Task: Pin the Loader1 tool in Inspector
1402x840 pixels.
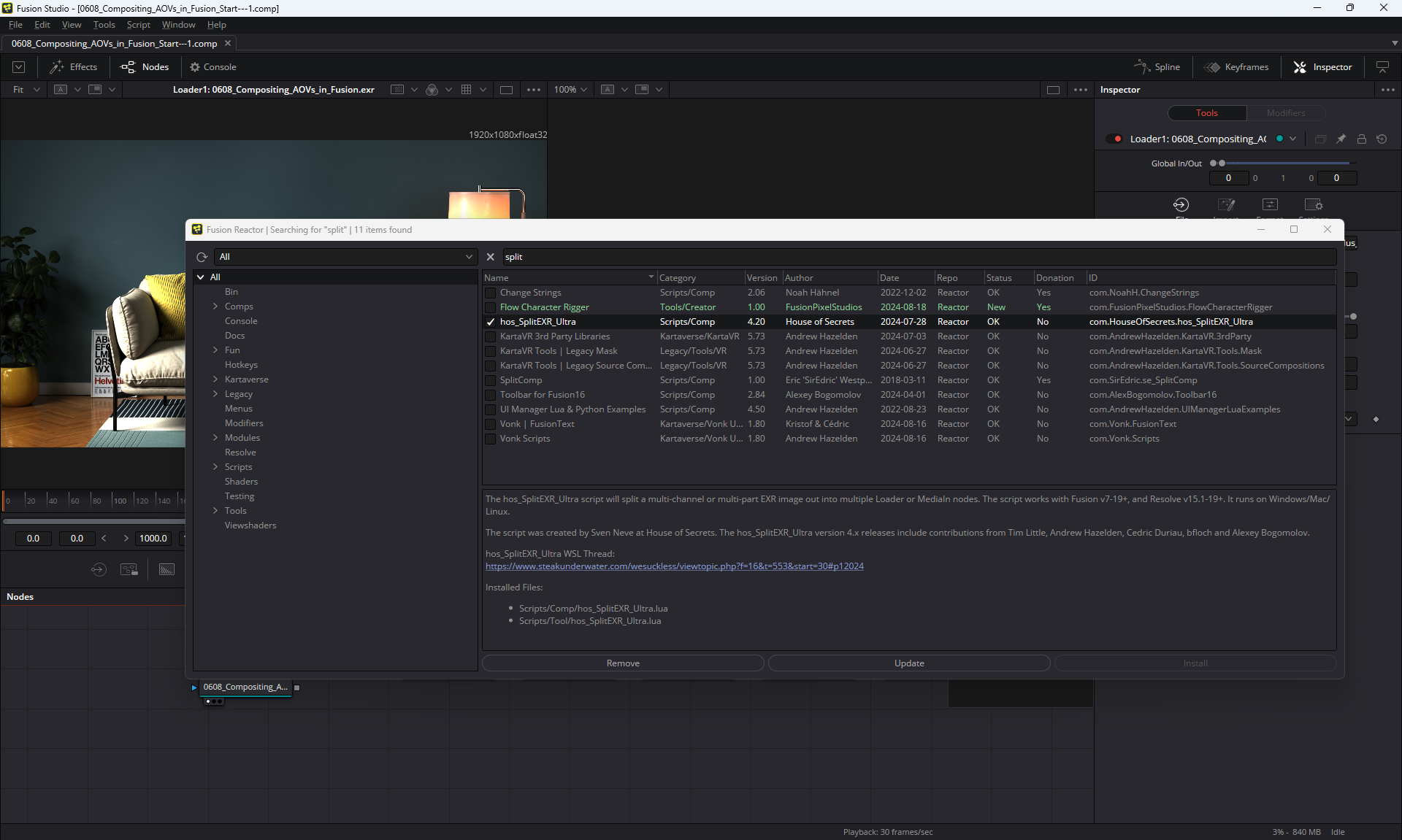Action: tap(1341, 139)
